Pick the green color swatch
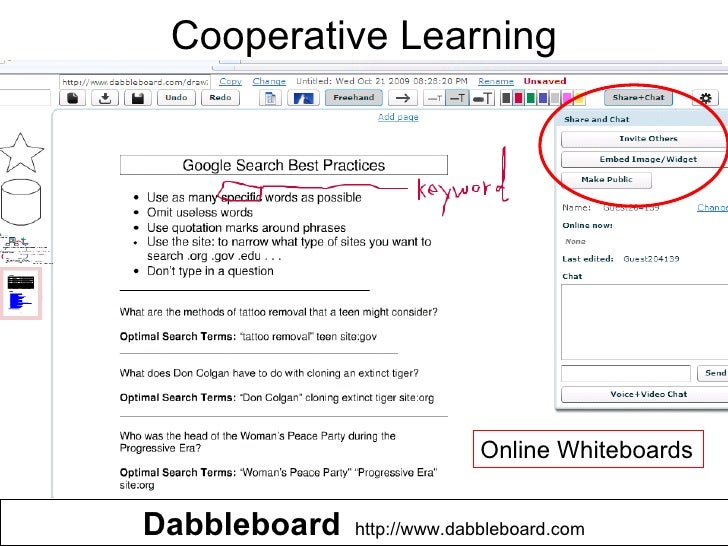 click(531, 98)
